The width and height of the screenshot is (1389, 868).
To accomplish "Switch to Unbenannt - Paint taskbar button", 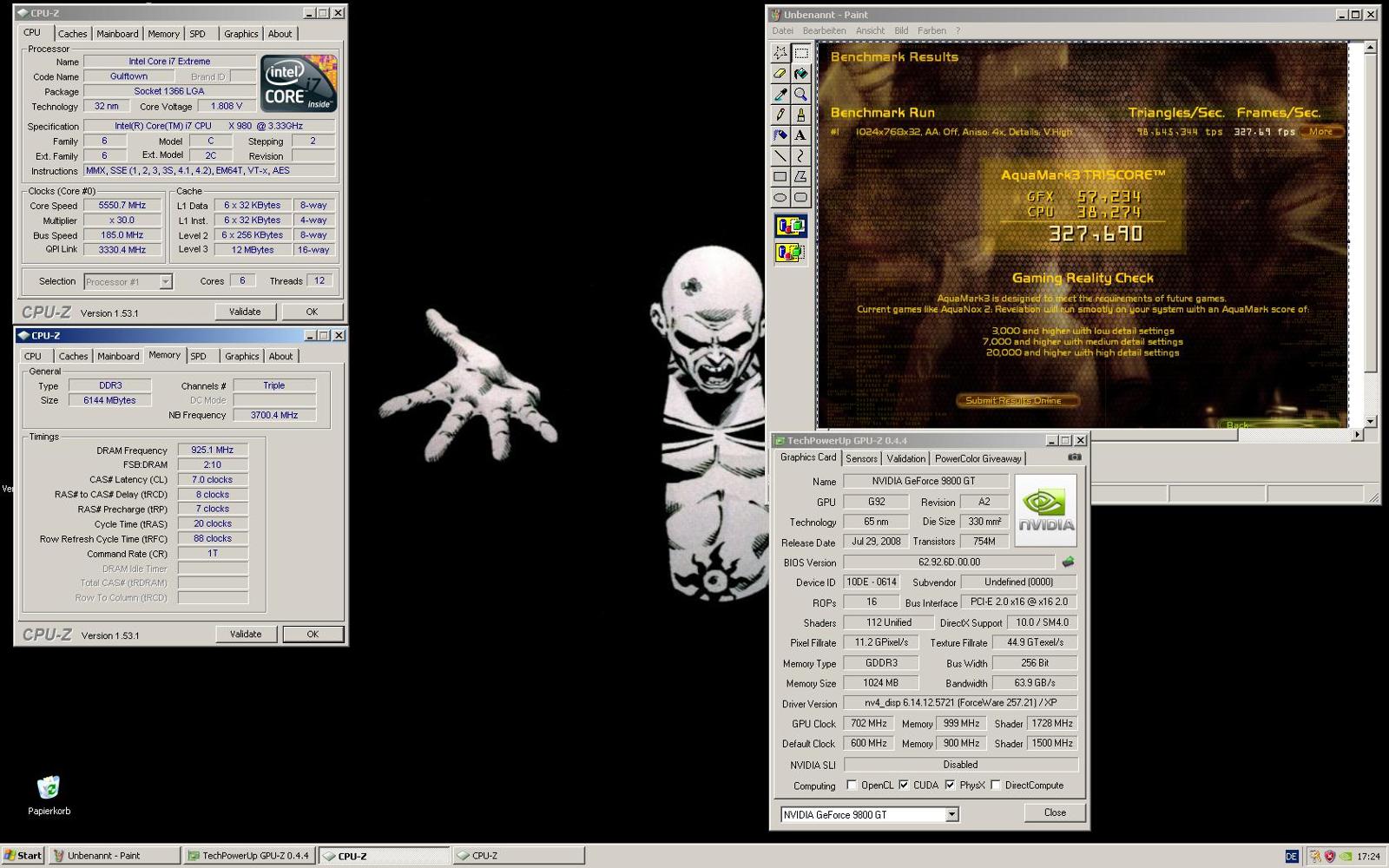I will [x=115, y=856].
